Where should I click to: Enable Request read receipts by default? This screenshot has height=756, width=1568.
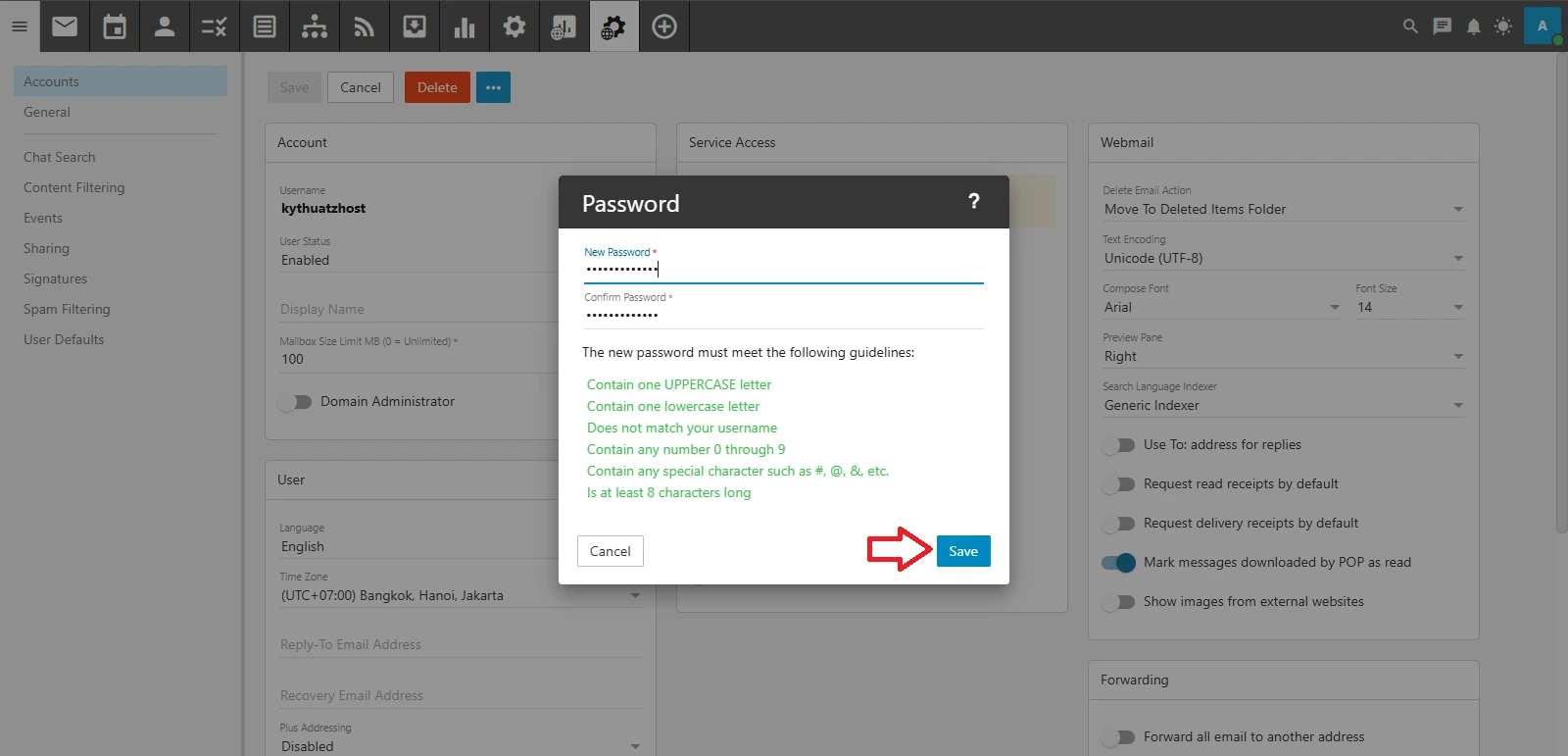[x=1118, y=484]
